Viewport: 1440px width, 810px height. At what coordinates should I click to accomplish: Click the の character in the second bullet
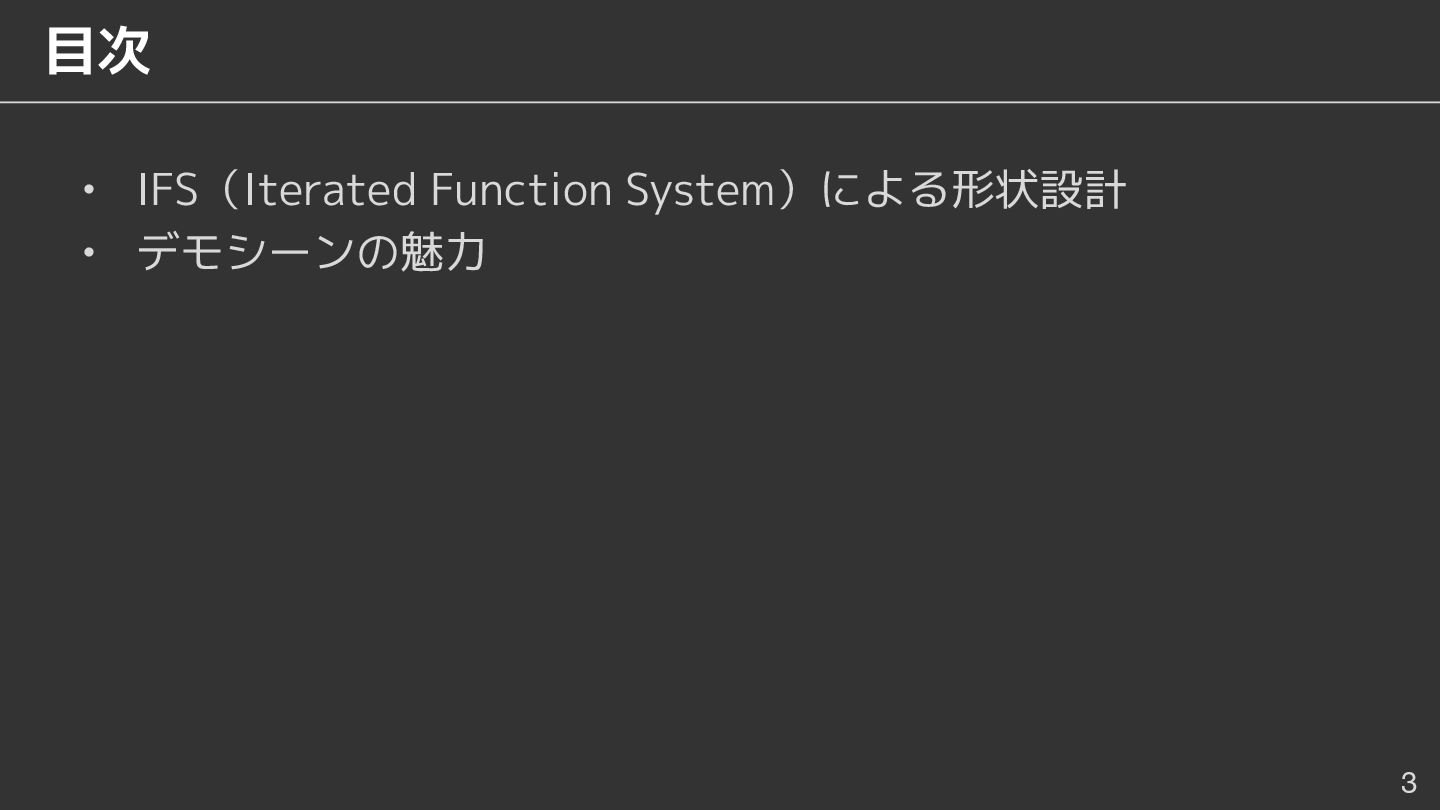point(377,253)
